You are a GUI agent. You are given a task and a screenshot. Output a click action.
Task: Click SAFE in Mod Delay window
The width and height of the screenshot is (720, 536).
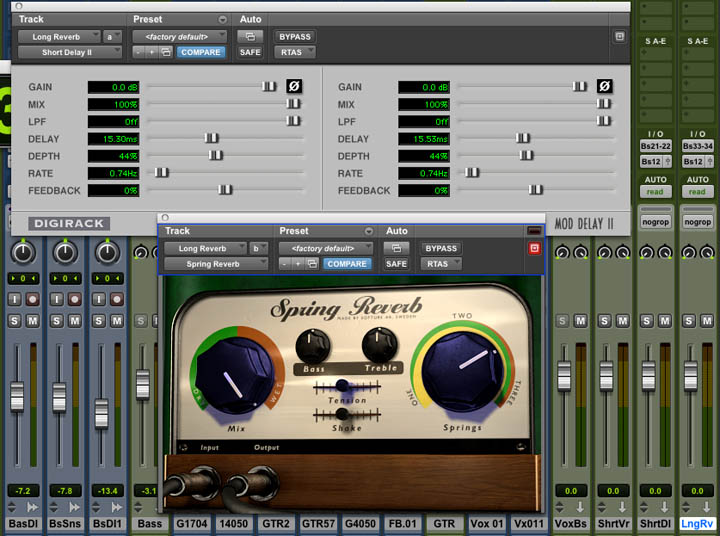tap(250, 52)
